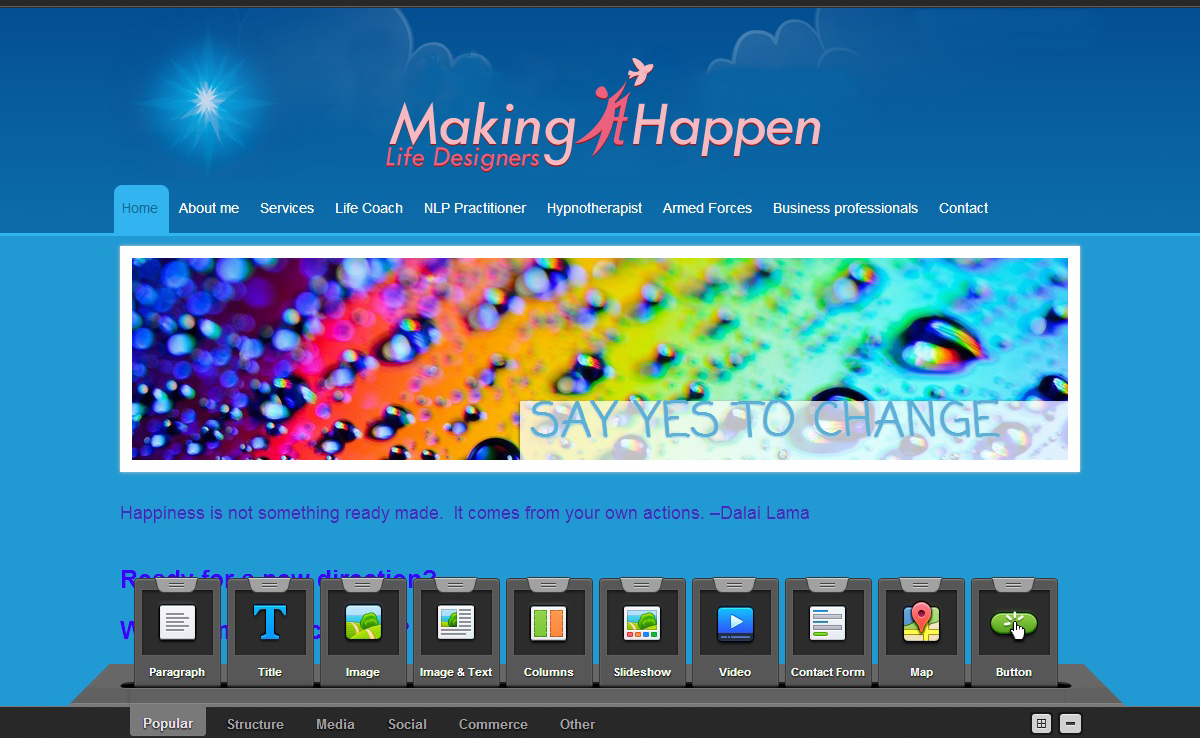Switch to the Media tab
This screenshot has height=738, width=1200.
335,724
